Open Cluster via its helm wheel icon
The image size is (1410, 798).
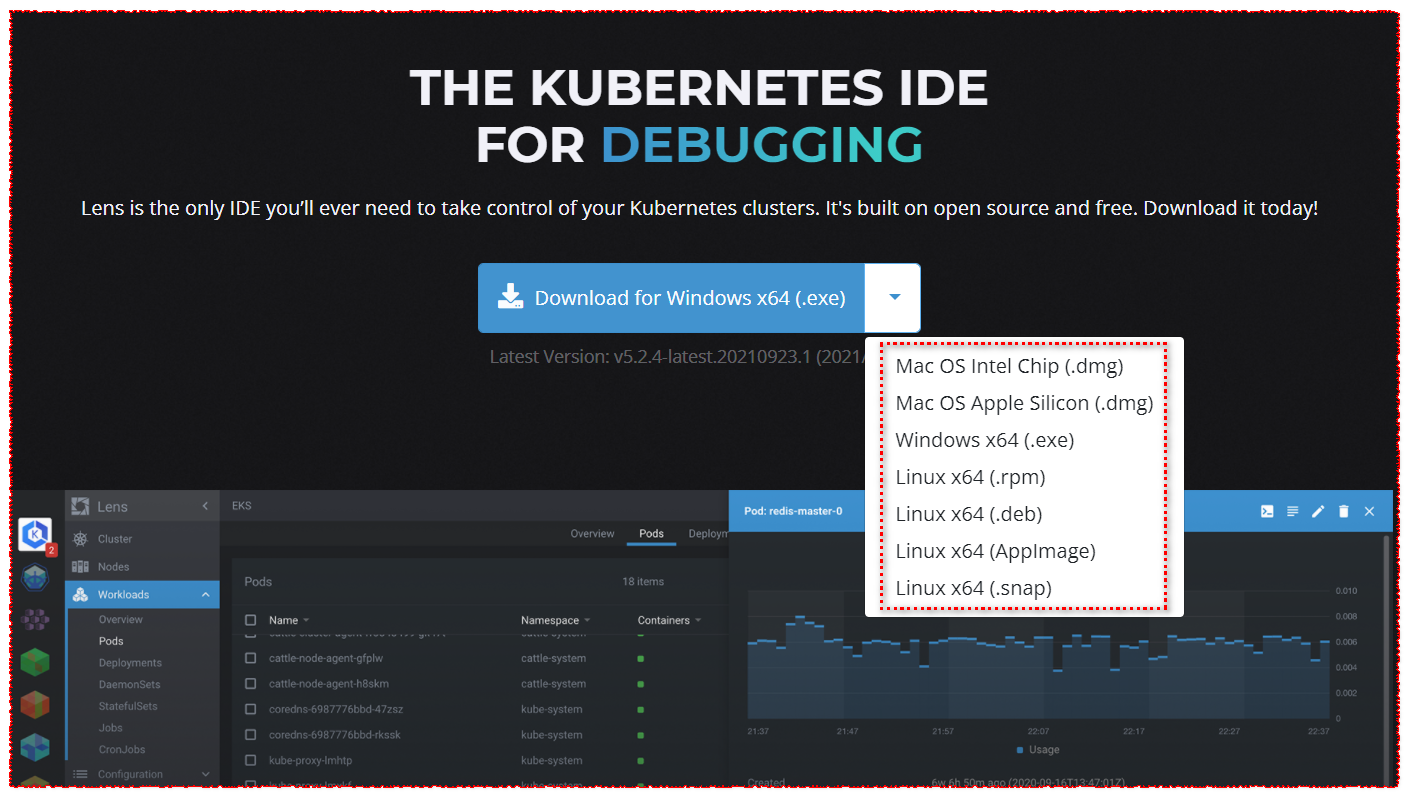point(80,539)
